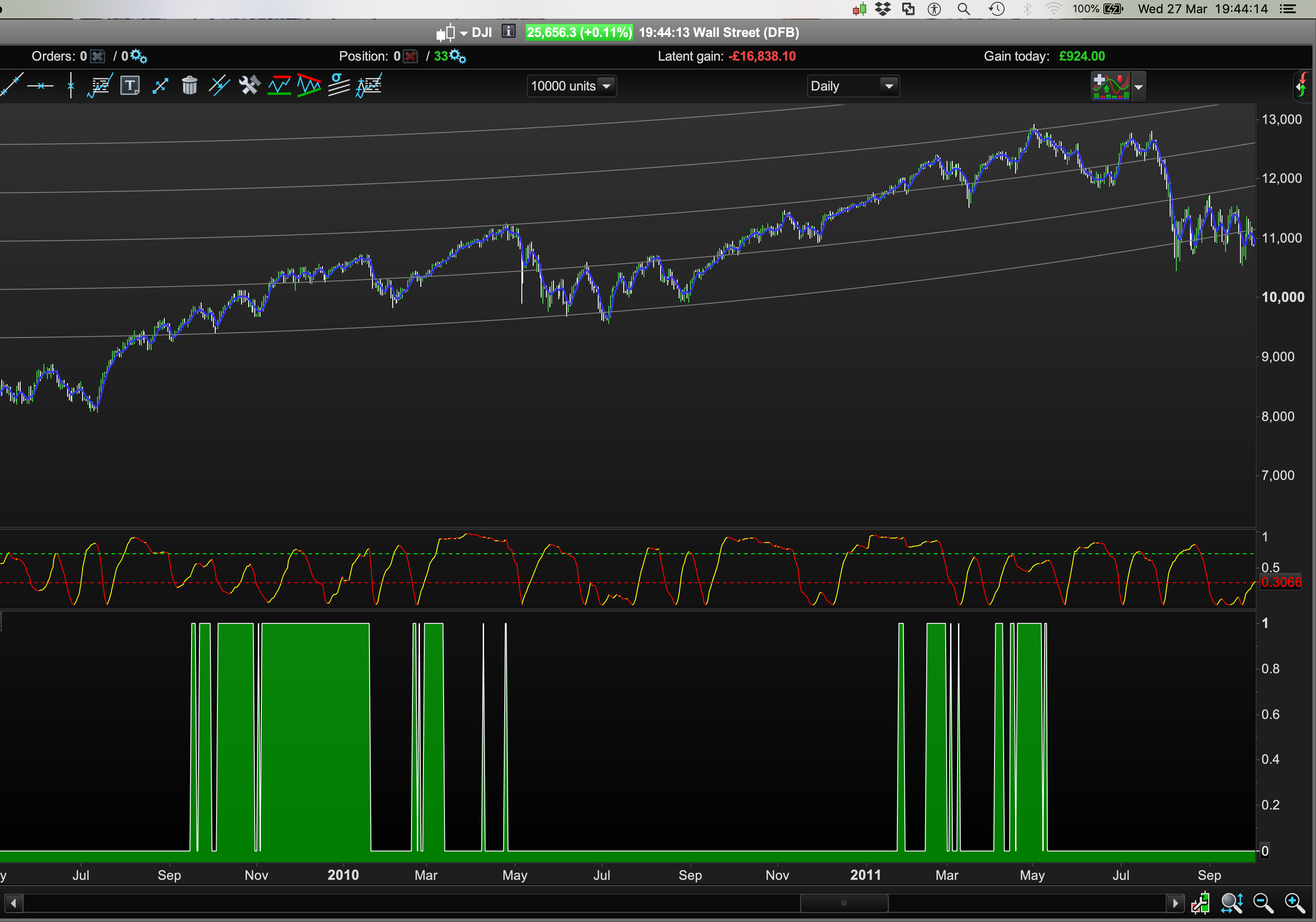Open macOS Spotlight search
1316x922 pixels.
tap(964, 9)
